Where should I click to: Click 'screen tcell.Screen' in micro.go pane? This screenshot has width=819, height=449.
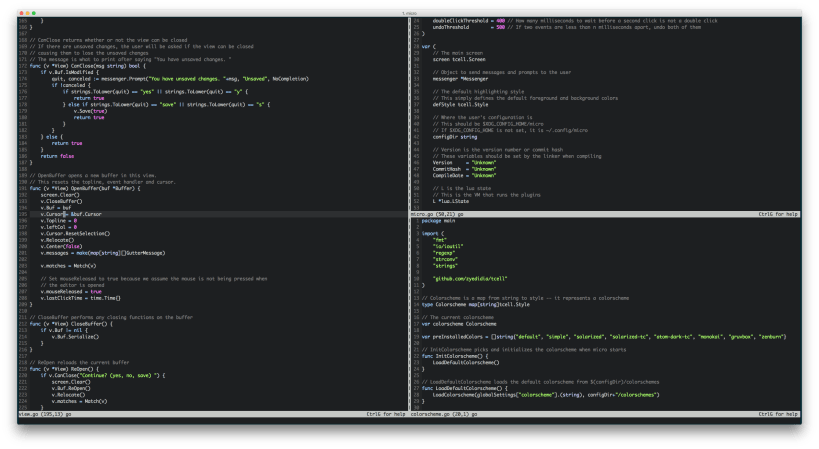tap(459, 60)
